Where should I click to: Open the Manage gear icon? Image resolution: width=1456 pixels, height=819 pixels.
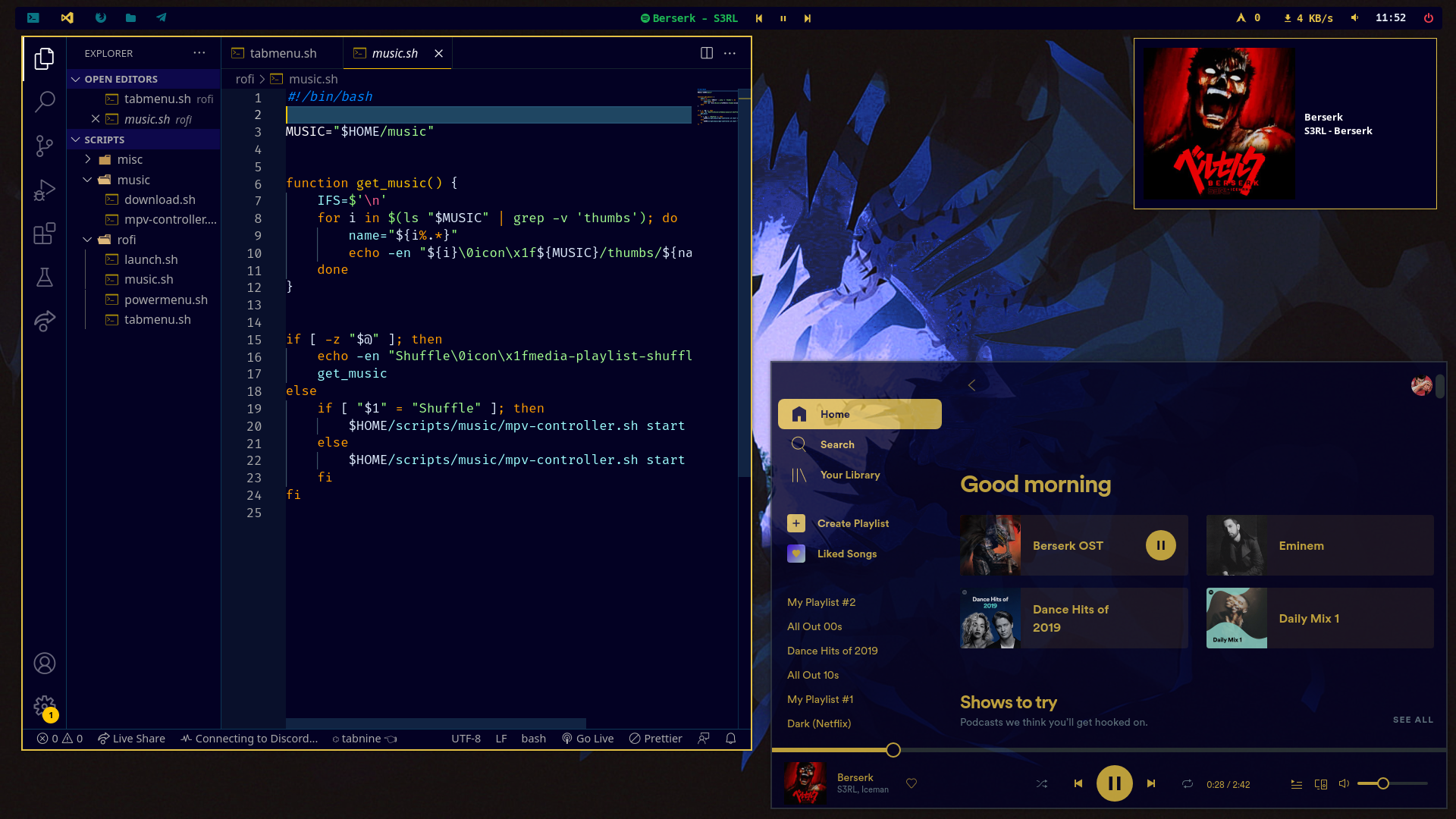click(45, 706)
